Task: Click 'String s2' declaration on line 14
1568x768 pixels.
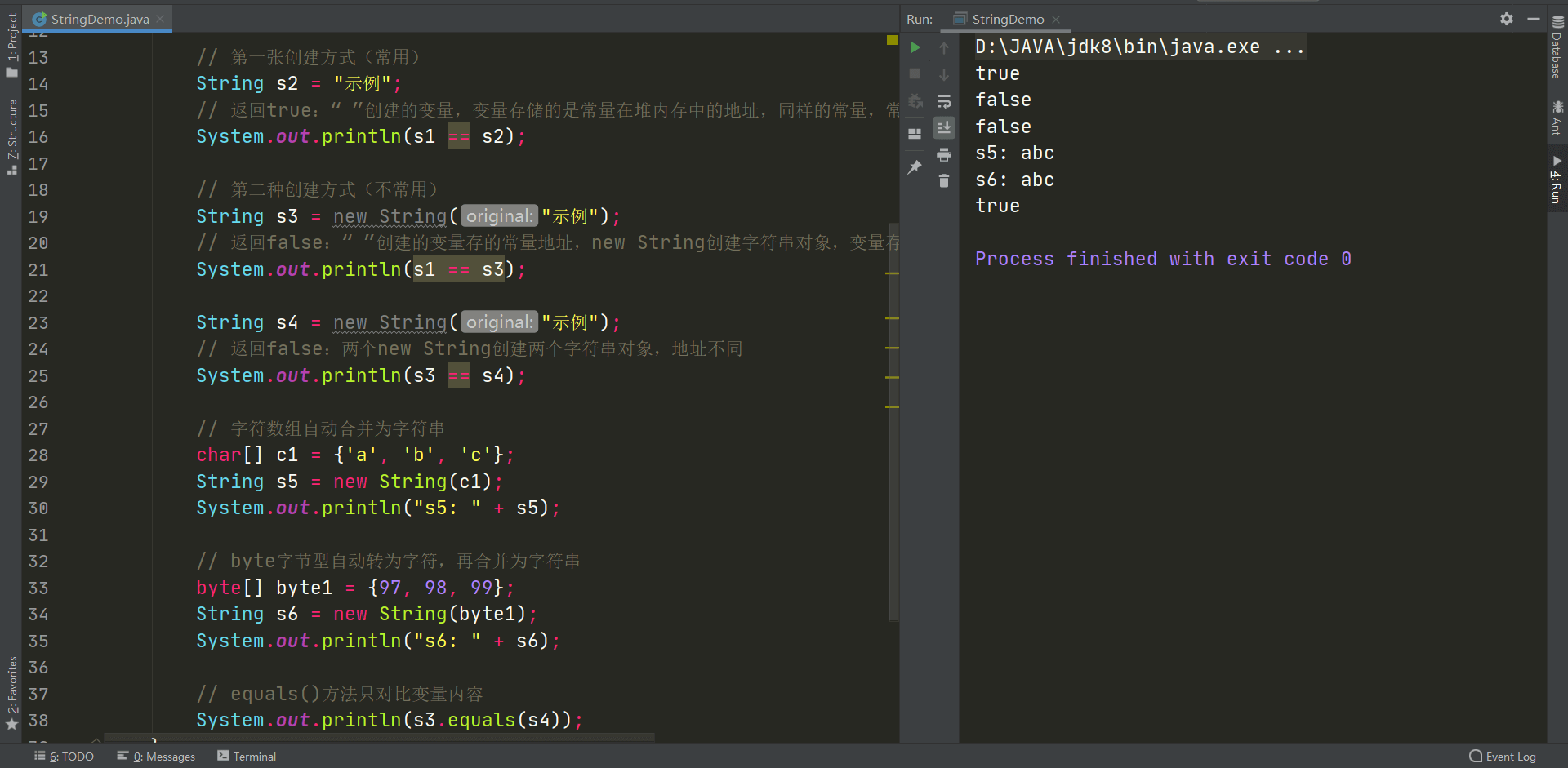Action: coord(247,83)
